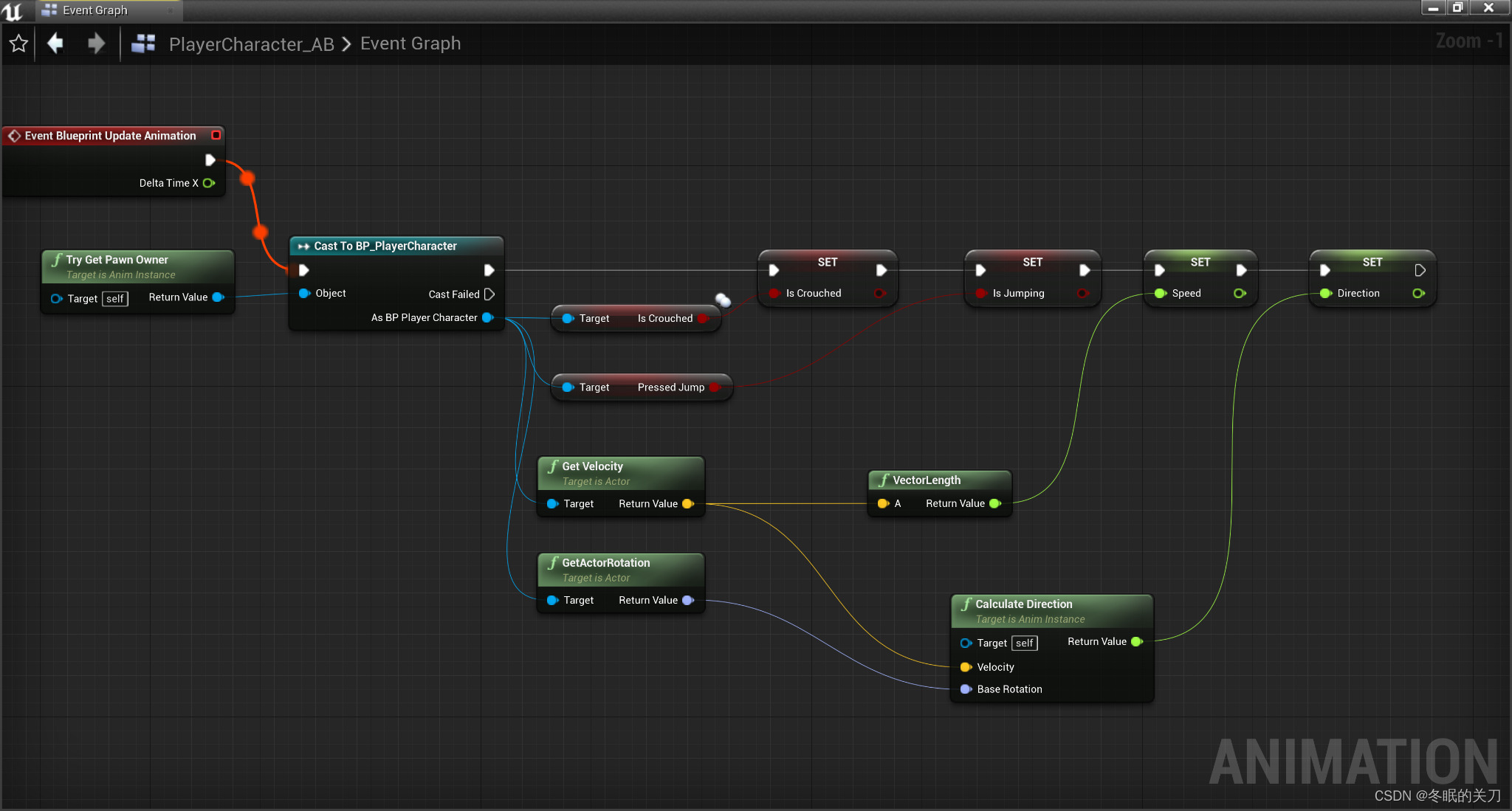
Task: Click the Delta Time X output pin
Action: 209,183
